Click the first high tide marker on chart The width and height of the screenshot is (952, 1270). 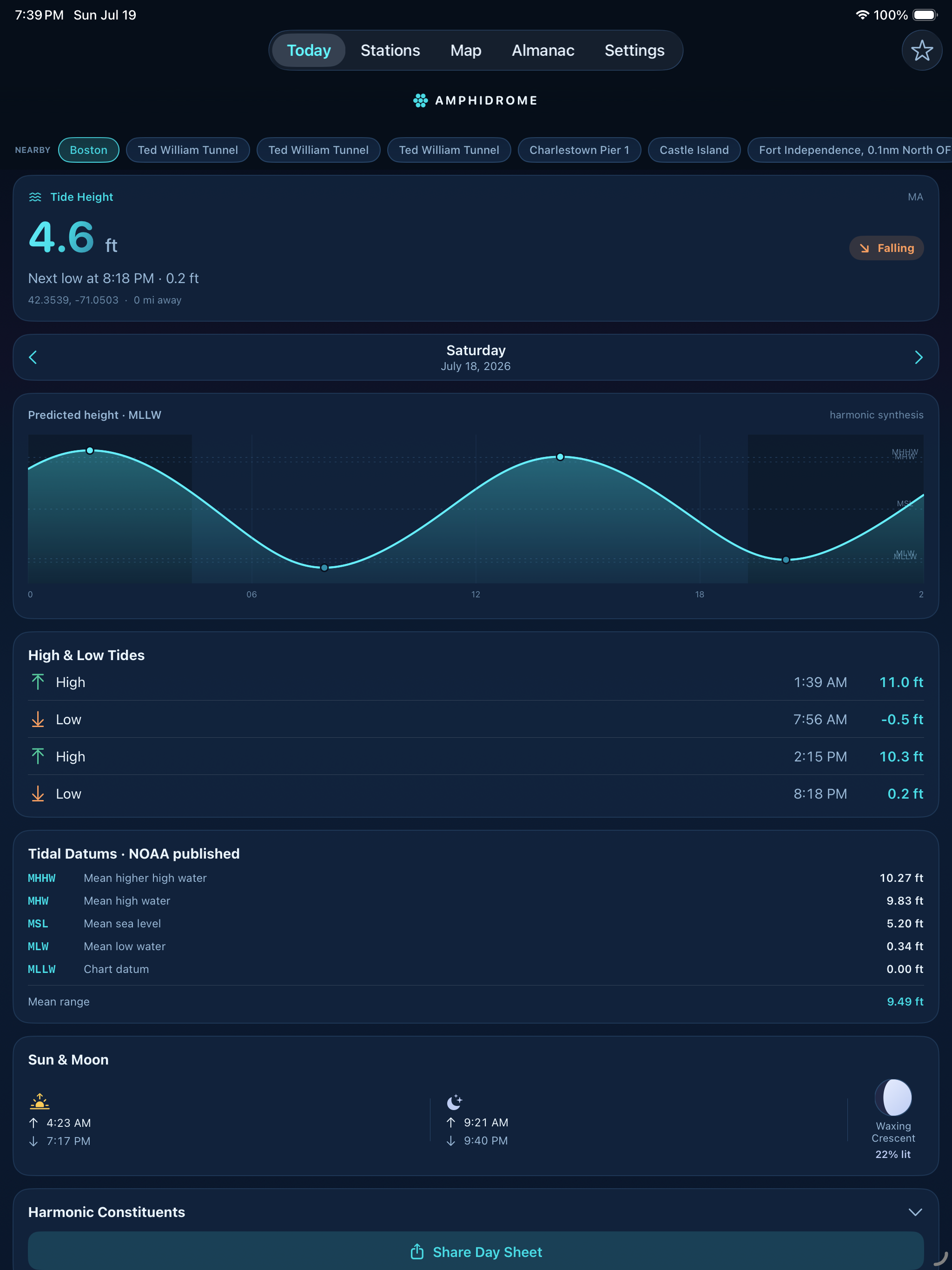tap(90, 451)
